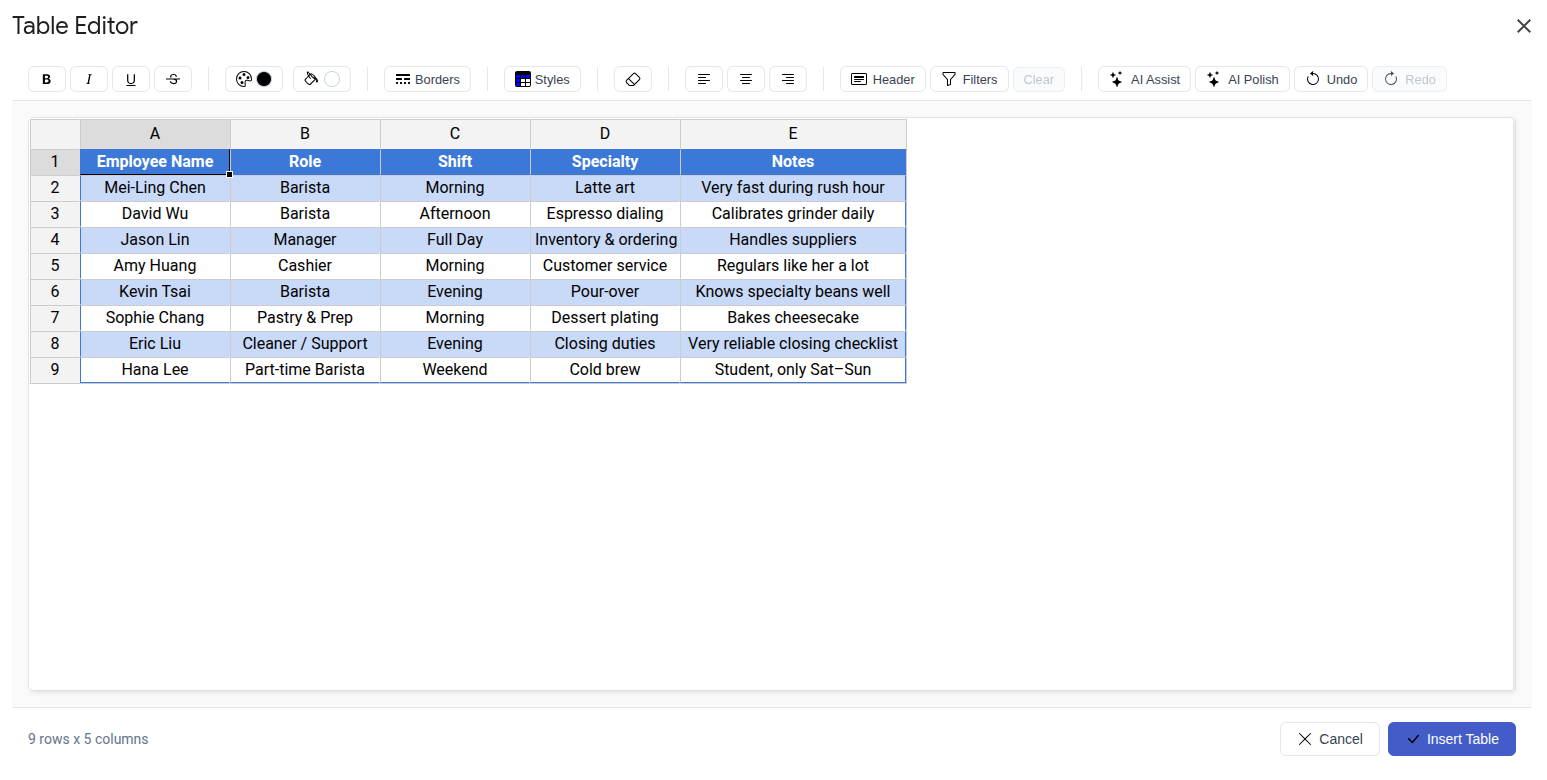Insert the table into the document
Viewport: 1547px width, 780px height.
pyautogui.click(x=1451, y=739)
